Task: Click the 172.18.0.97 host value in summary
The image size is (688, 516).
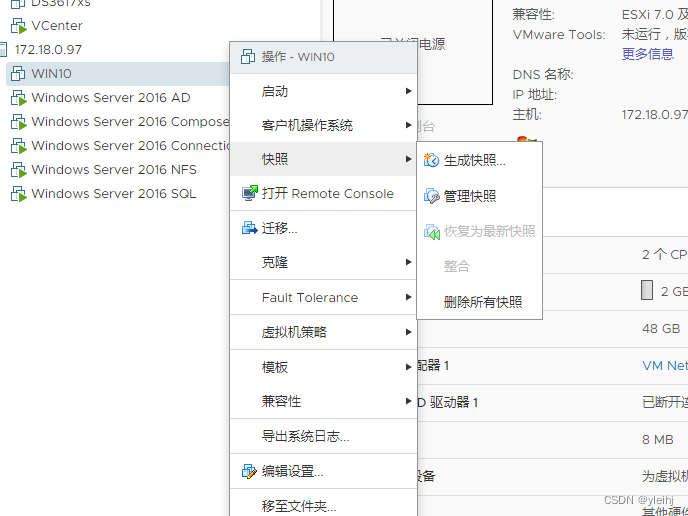Action: [x=655, y=115]
